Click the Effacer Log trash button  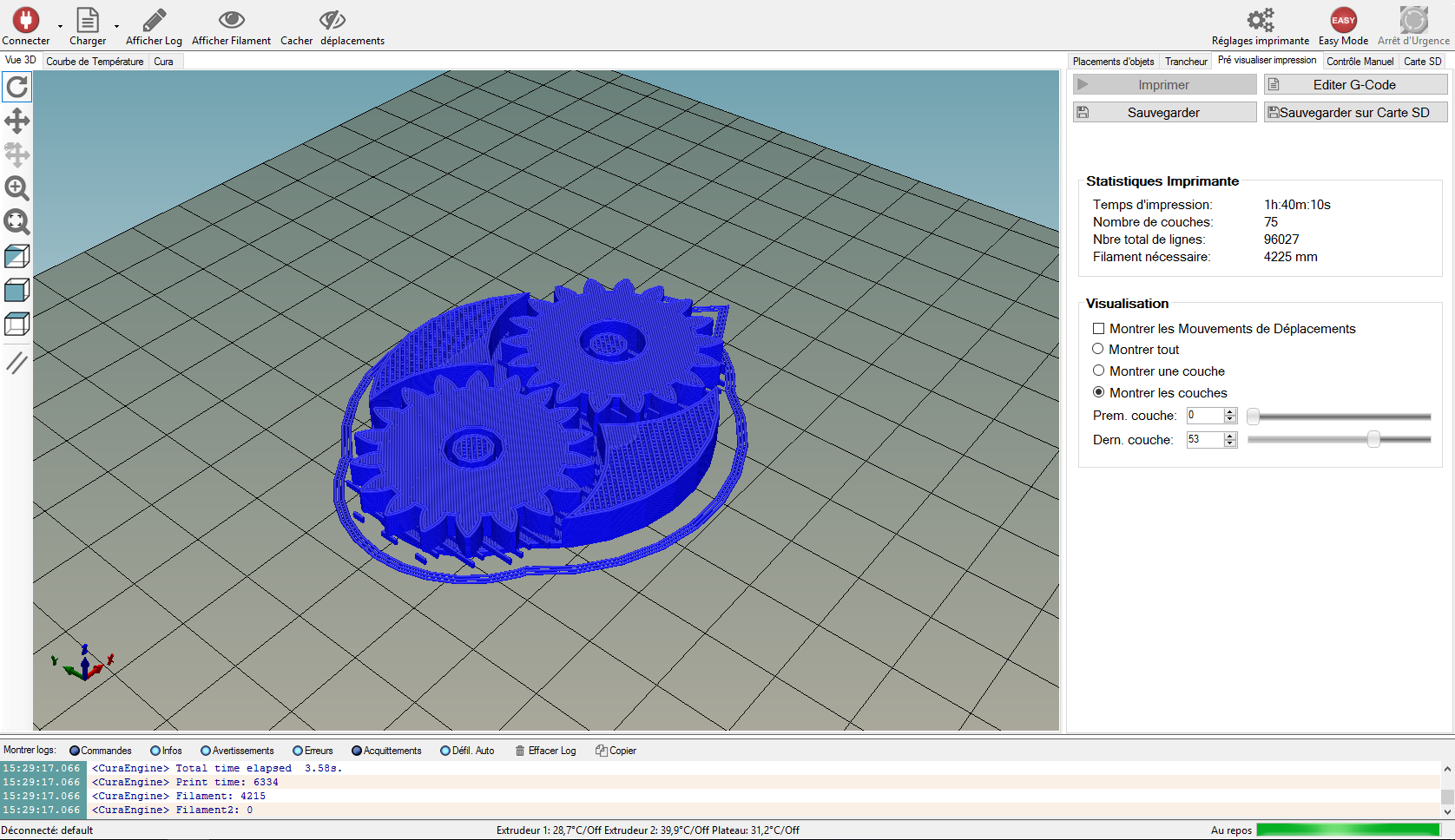pyautogui.click(x=545, y=751)
